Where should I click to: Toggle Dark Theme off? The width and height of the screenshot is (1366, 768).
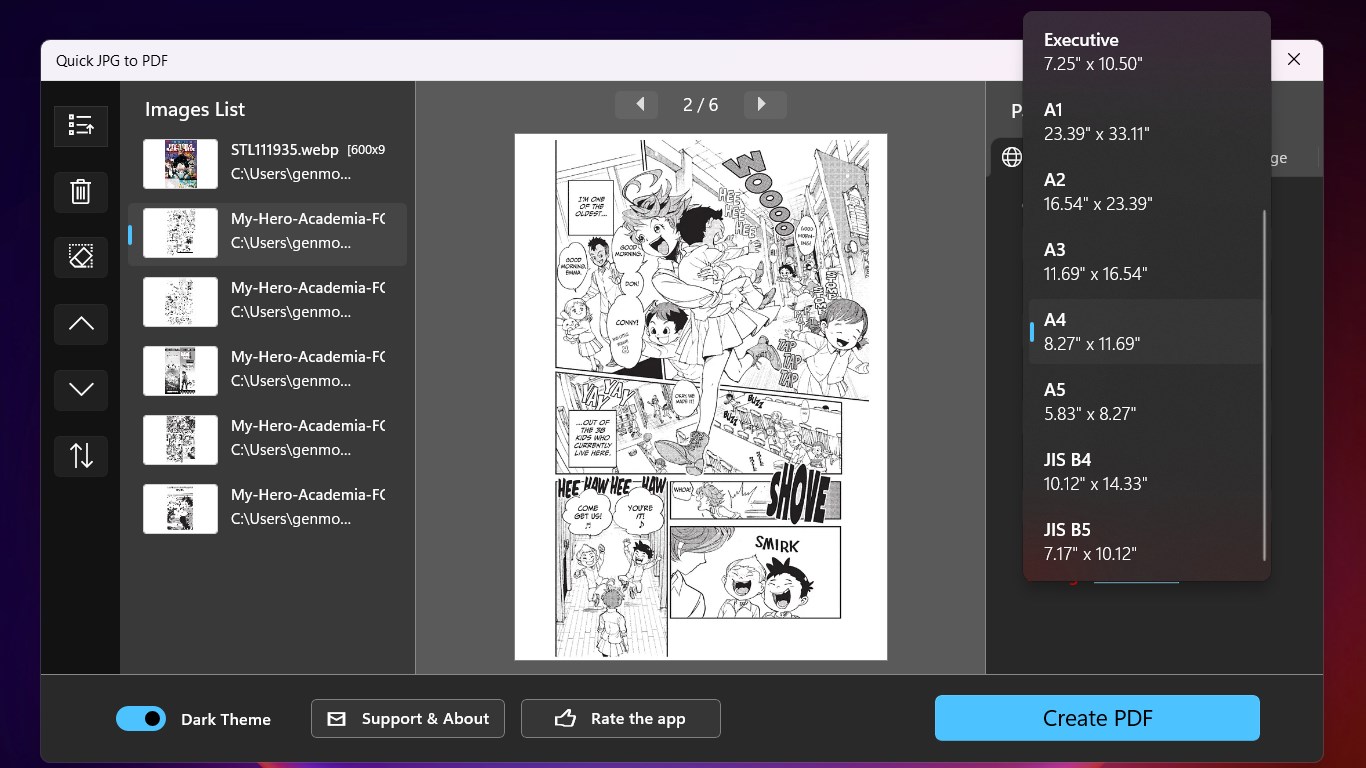point(140,718)
